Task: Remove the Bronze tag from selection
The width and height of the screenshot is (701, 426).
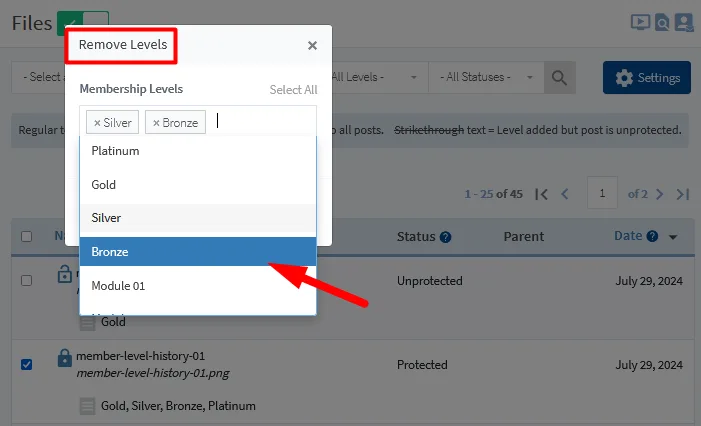Action: point(156,123)
